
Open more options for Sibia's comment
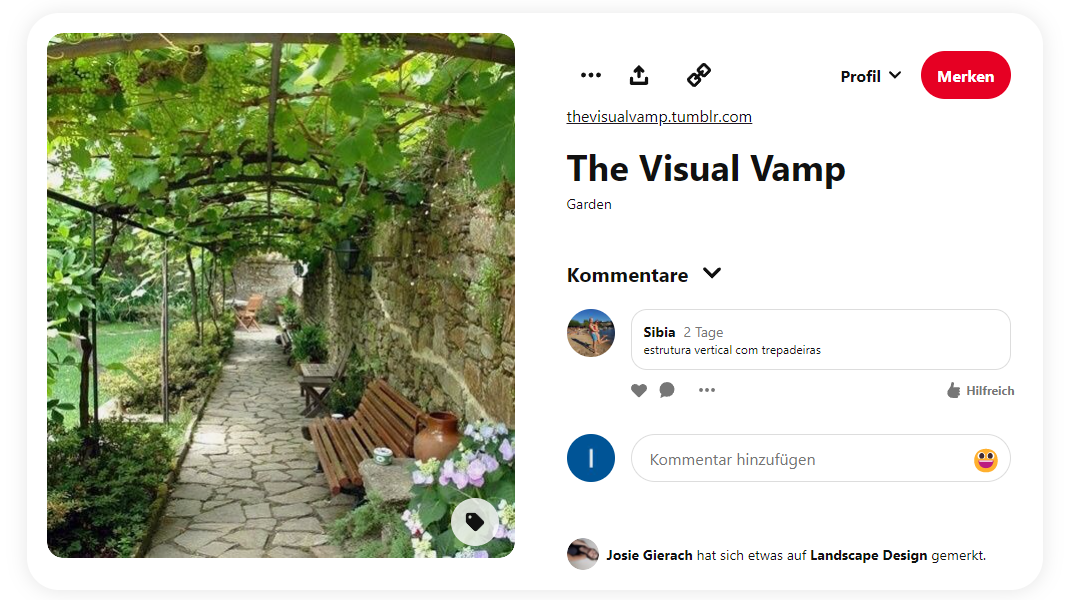tap(707, 390)
